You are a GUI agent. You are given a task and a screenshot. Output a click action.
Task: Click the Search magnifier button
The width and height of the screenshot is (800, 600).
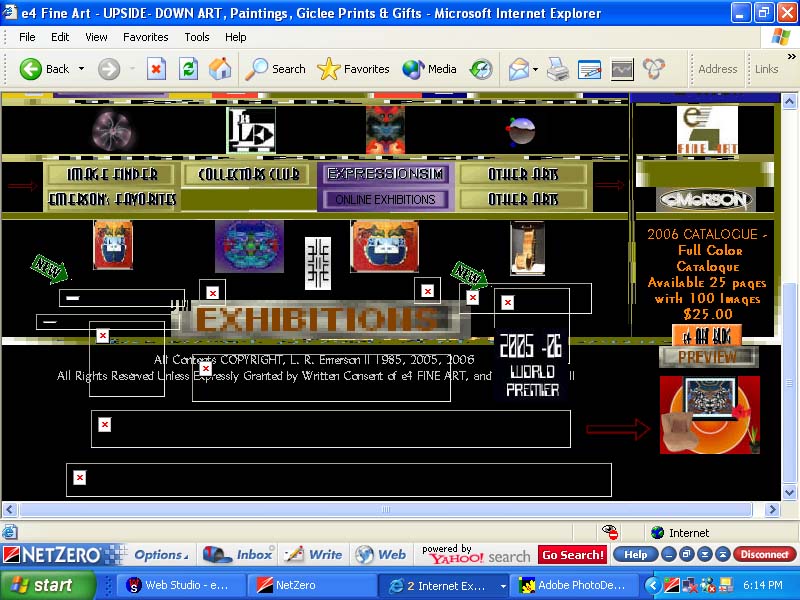pos(275,69)
